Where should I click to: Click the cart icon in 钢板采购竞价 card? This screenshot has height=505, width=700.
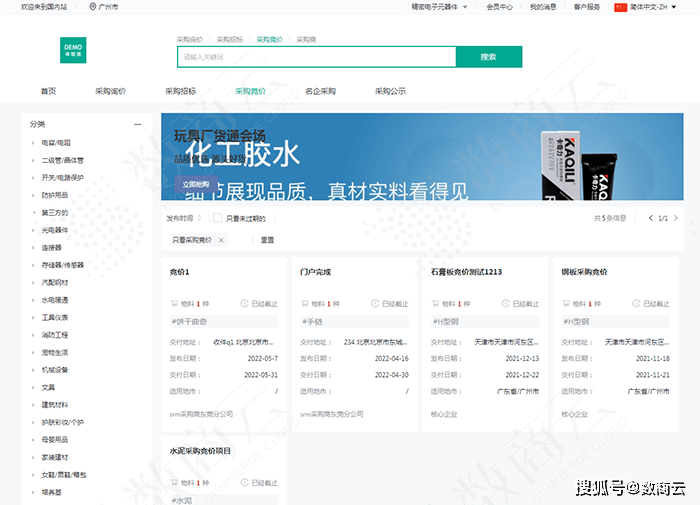click(x=566, y=304)
